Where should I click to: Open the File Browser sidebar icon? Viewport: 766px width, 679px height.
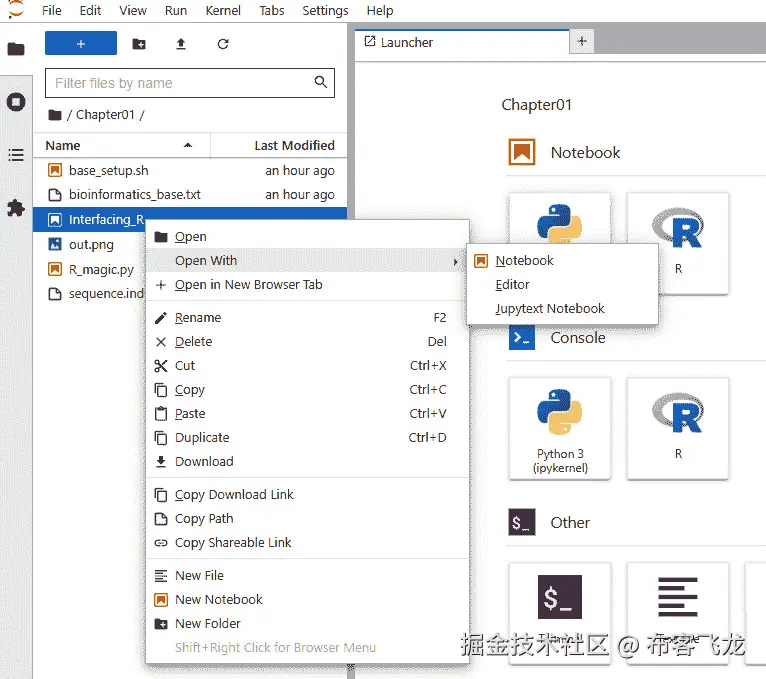[x=16, y=48]
